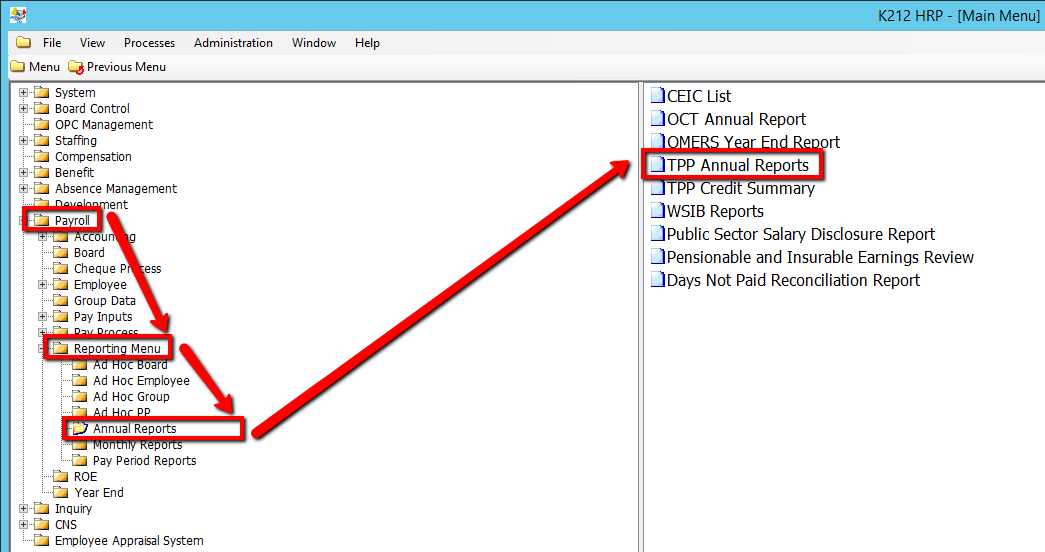
Task: Click the Employee Appraisal System folder icon
Action: [x=41, y=541]
